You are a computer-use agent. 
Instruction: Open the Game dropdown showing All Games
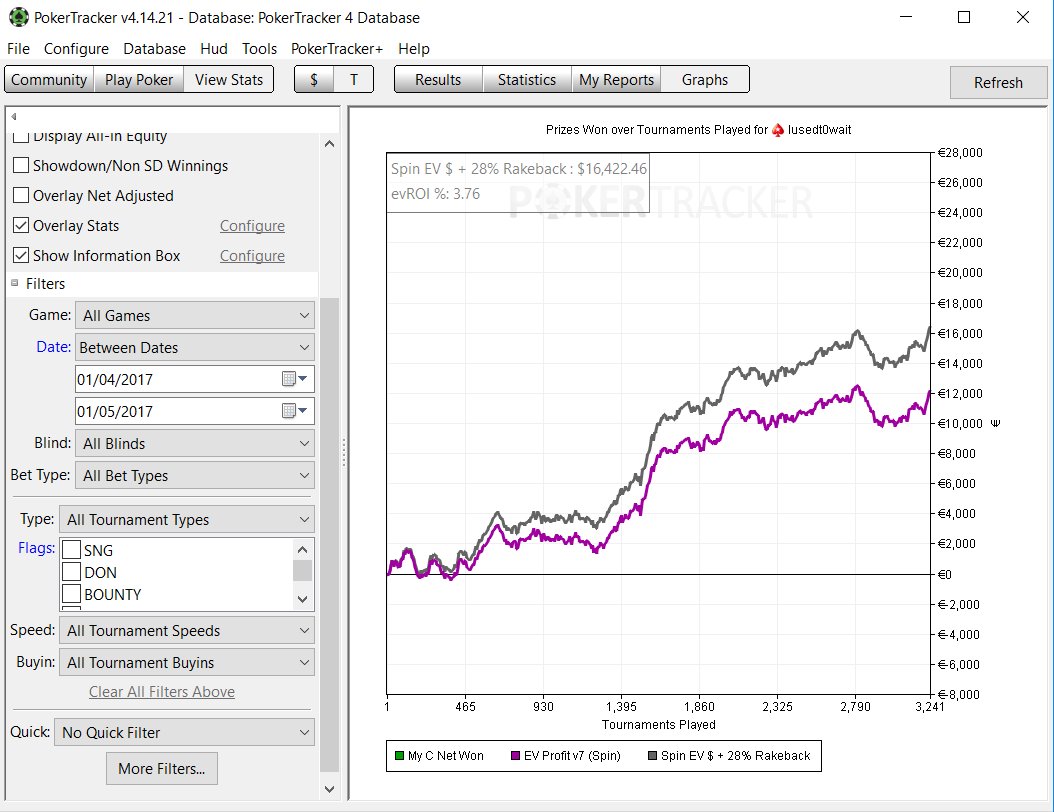[195, 315]
